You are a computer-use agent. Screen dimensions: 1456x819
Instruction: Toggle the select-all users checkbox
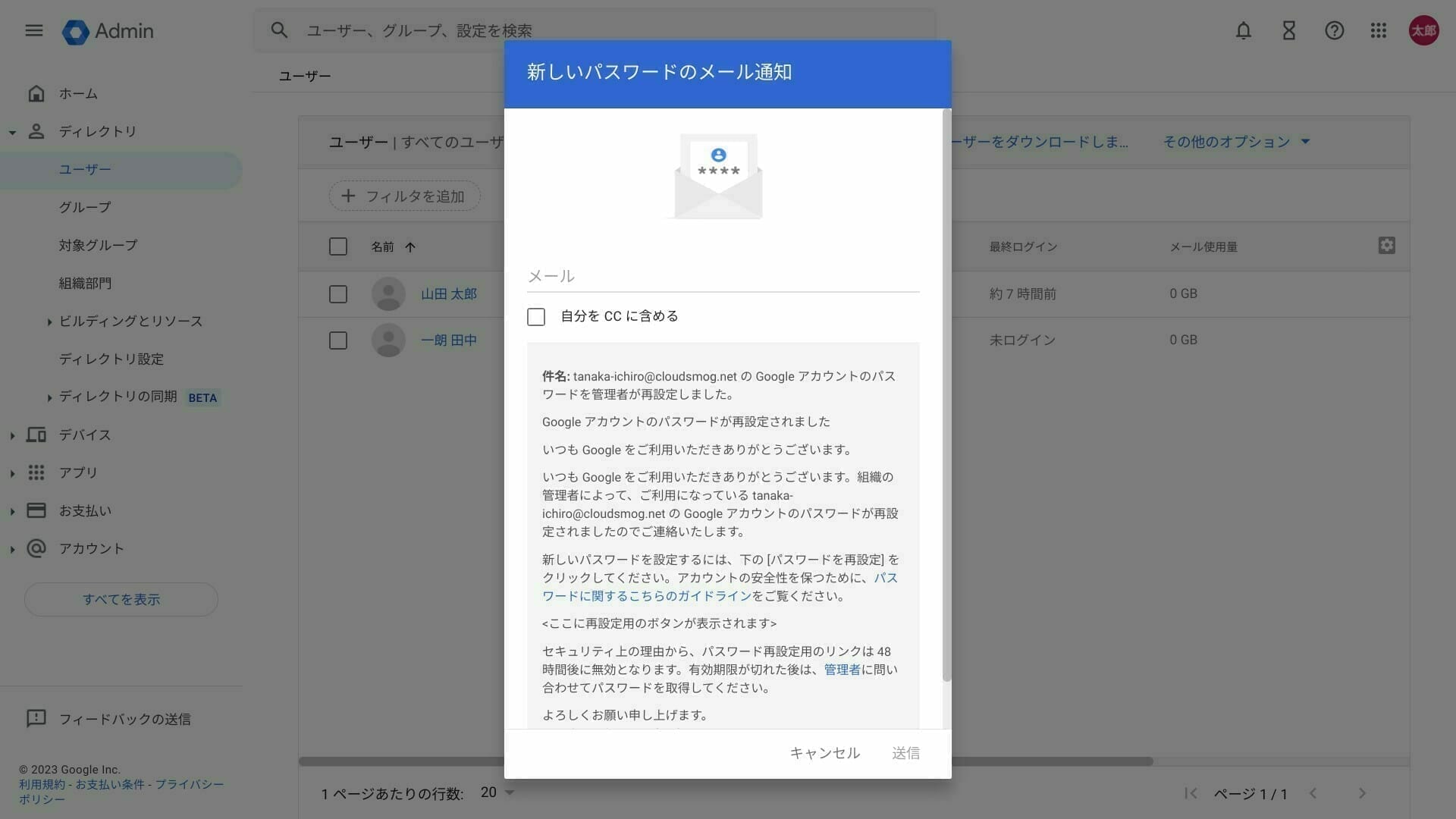pyautogui.click(x=338, y=246)
